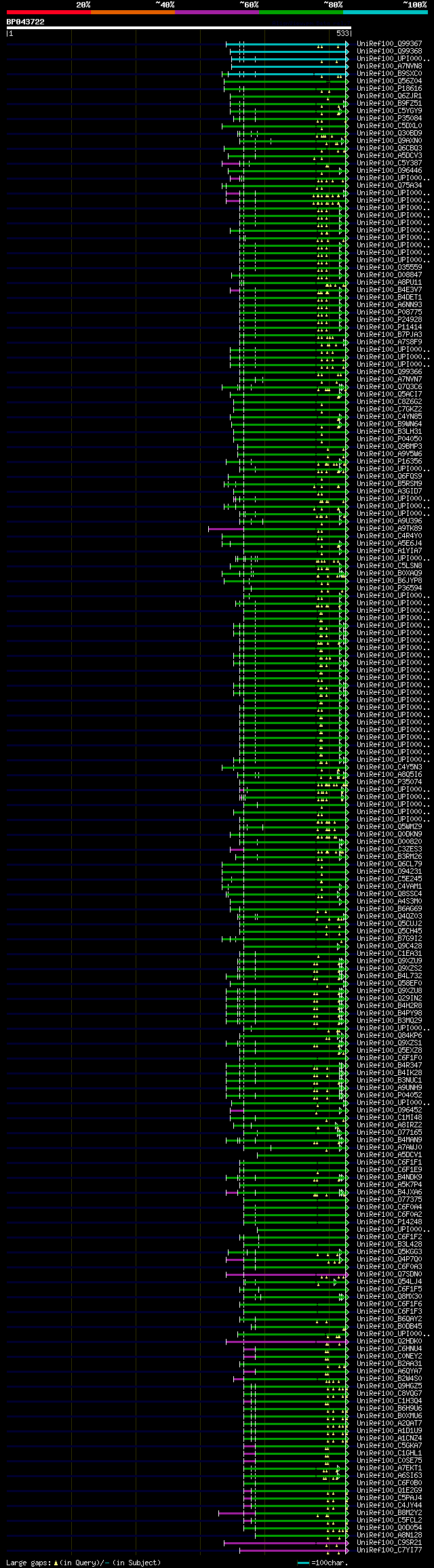Image resolution: width=434 pixels, height=1568 pixels.
Task: Open hit UniRef100_A7NVN8
Action: pyautogui.click(x=389, y=66)
